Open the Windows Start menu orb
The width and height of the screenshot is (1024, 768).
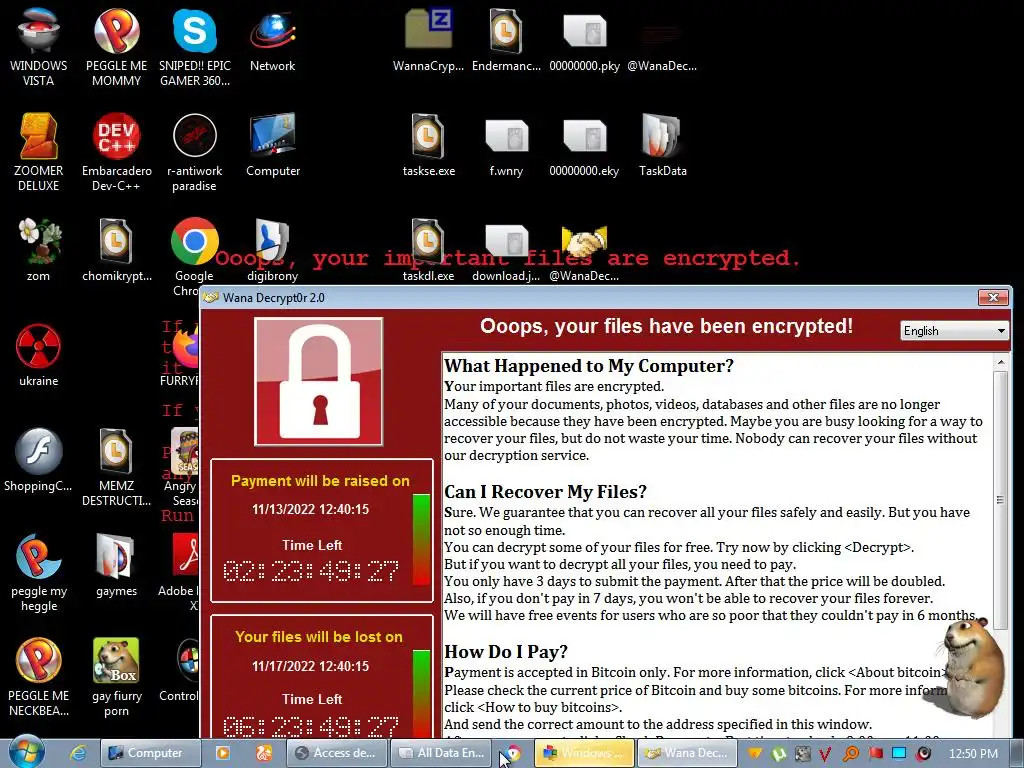pos(27,752)
